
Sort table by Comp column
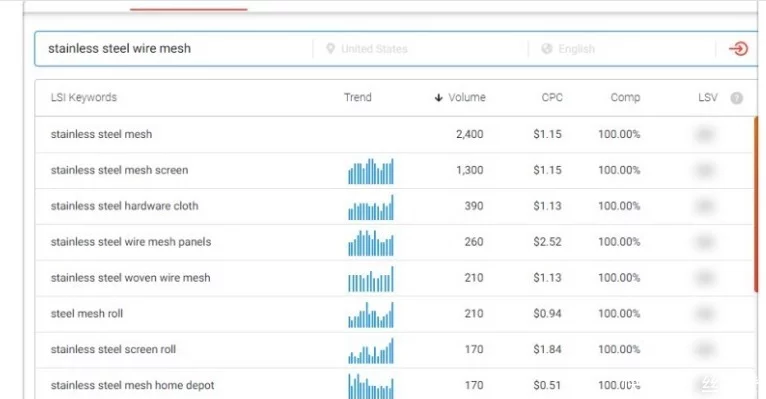click(x=625, y=97)
